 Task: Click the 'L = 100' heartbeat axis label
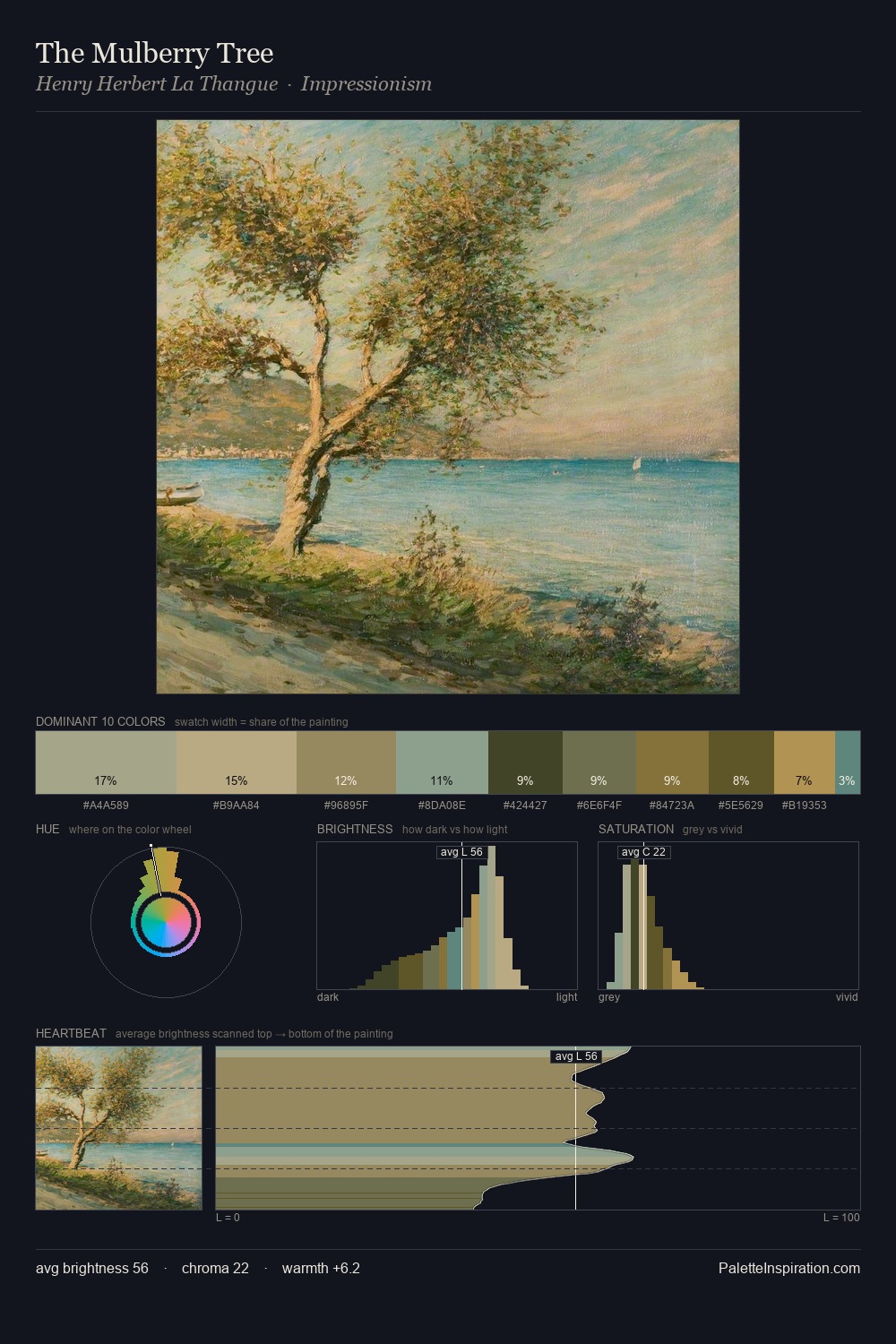[841, 1218]
